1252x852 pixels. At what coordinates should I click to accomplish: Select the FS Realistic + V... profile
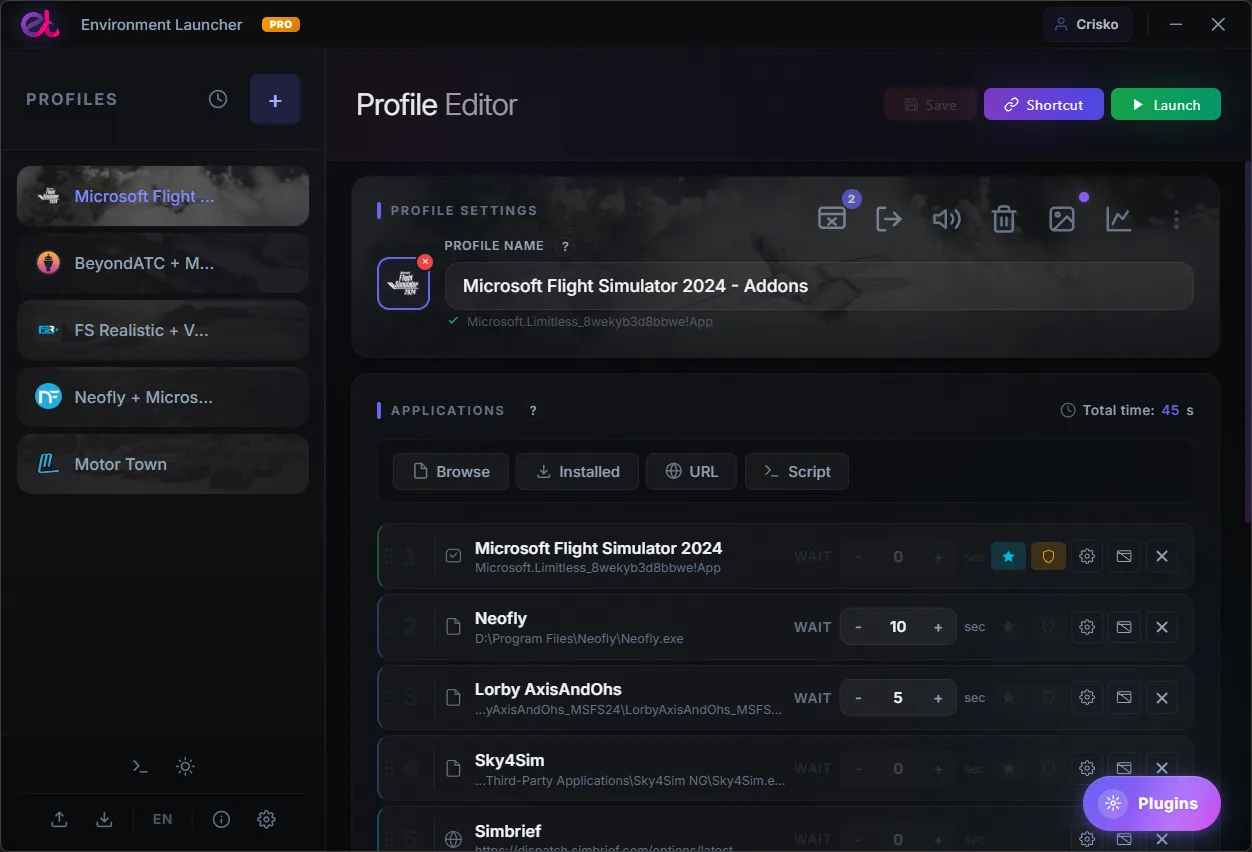(x=163, y=330)
